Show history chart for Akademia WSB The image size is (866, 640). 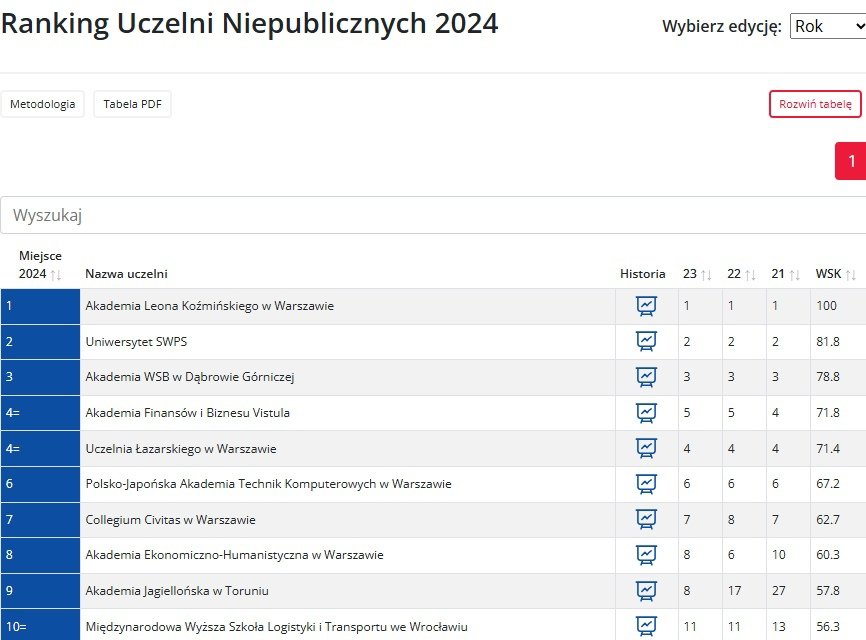[646, 377]
